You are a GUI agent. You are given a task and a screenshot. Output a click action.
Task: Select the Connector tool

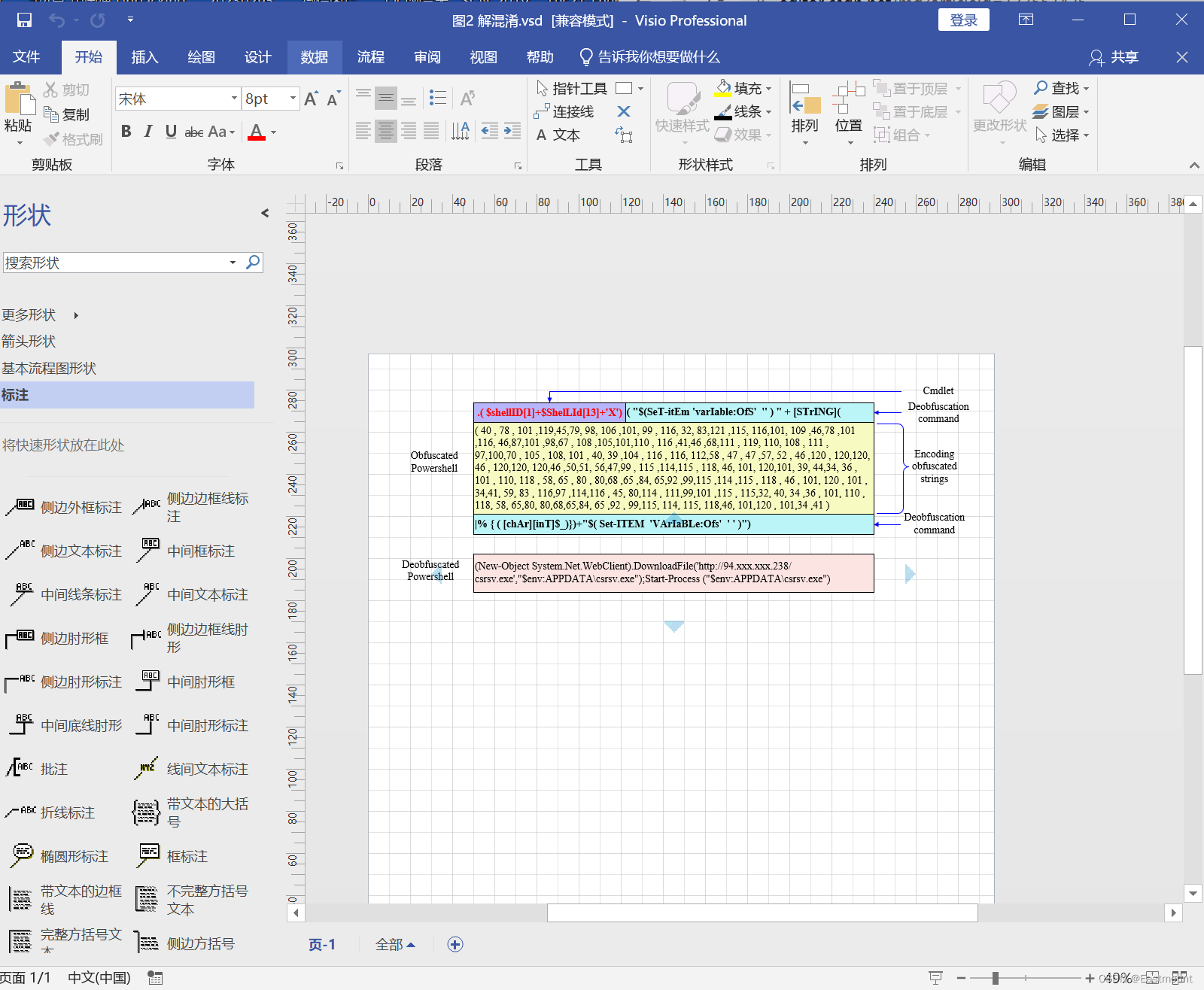pos(564,112)
